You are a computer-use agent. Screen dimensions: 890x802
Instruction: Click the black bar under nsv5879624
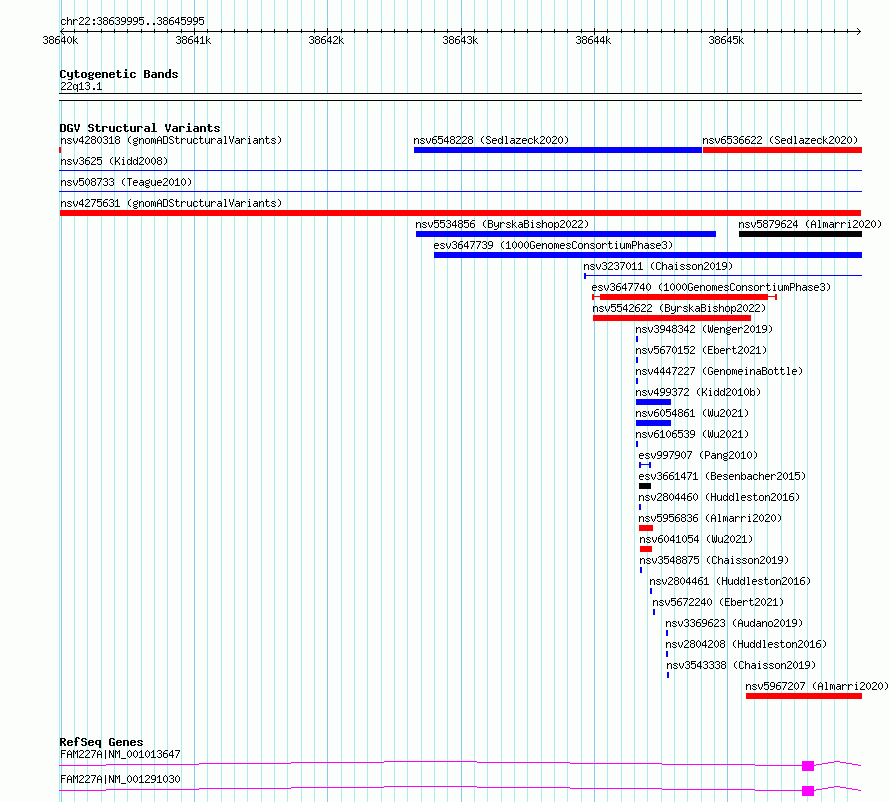[x=800, y=234]
